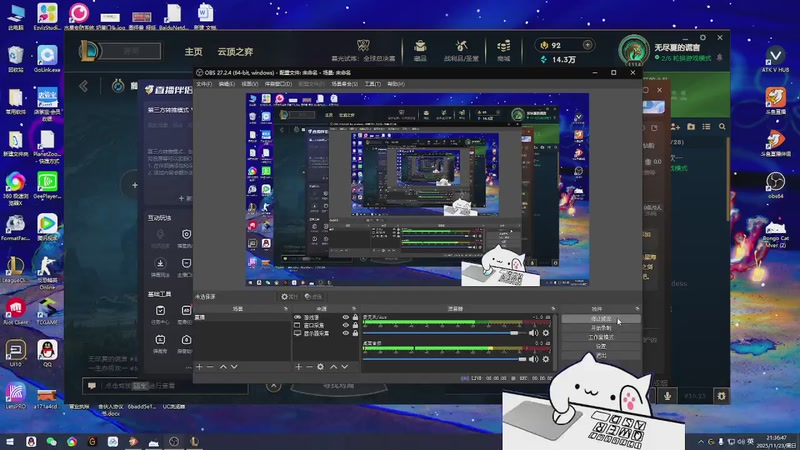This screenshot has width=800, height=450.
Task: Open the Scene Collection menu in OBS
Action: pos(344,84)
